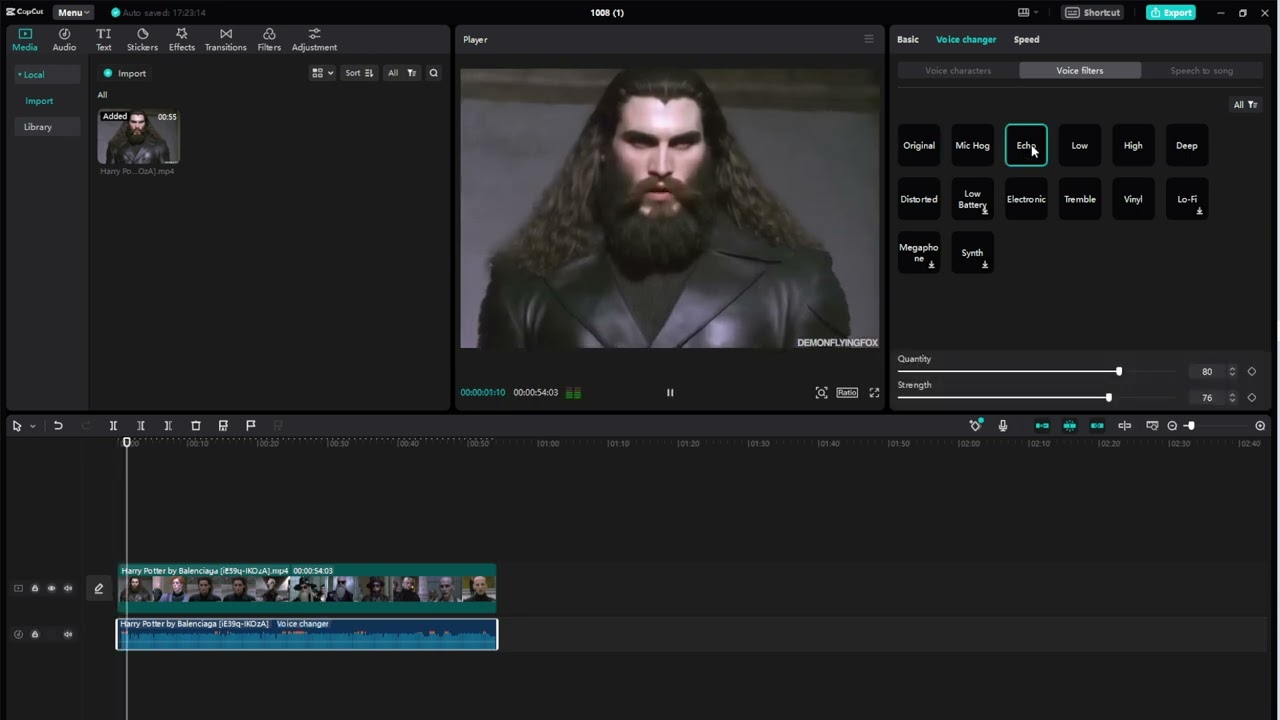Zoom in the timeline
Viewport: 1280px width, 720px height.
pyautogui.click(x=1260, y=426)
